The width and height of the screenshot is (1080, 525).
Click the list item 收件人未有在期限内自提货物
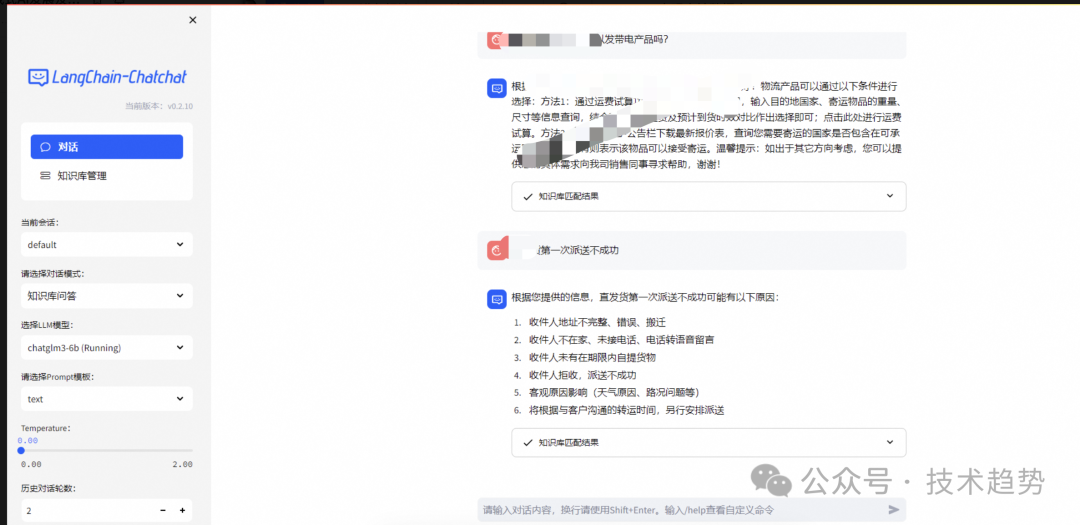tap(592, 358)
